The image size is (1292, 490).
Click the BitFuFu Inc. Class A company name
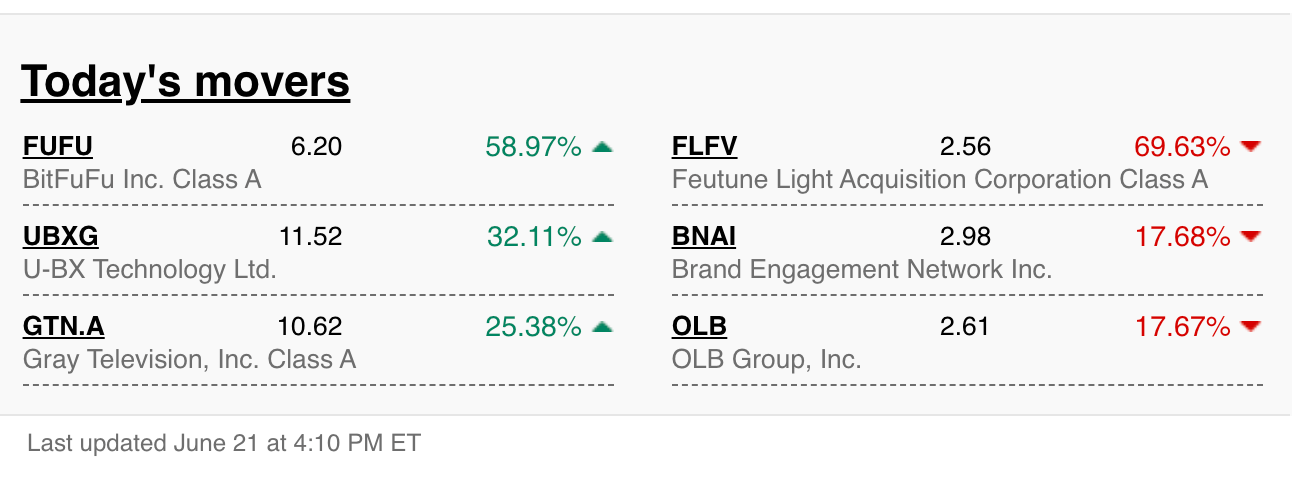142,180
